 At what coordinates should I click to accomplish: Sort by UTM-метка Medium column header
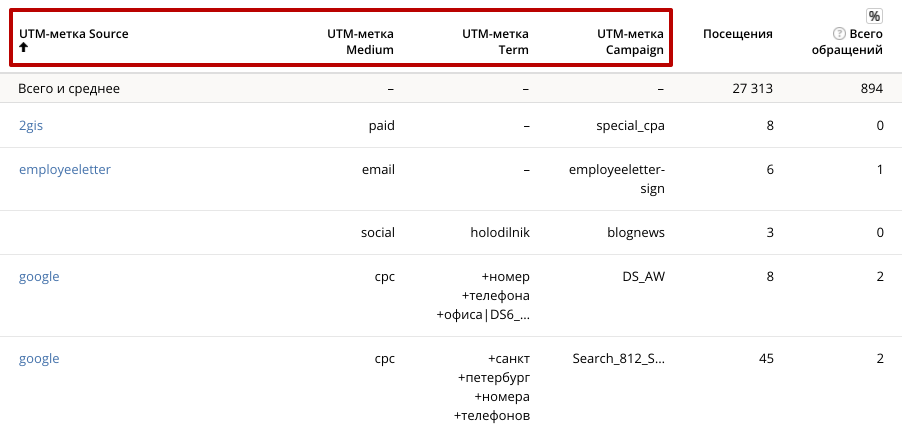click(360, 41)
